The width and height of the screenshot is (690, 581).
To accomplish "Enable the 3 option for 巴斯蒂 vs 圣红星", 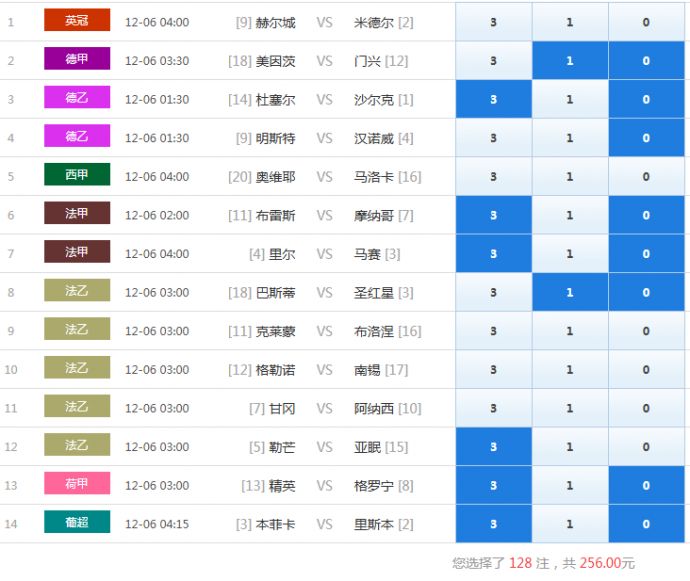I will coord(493,293).
